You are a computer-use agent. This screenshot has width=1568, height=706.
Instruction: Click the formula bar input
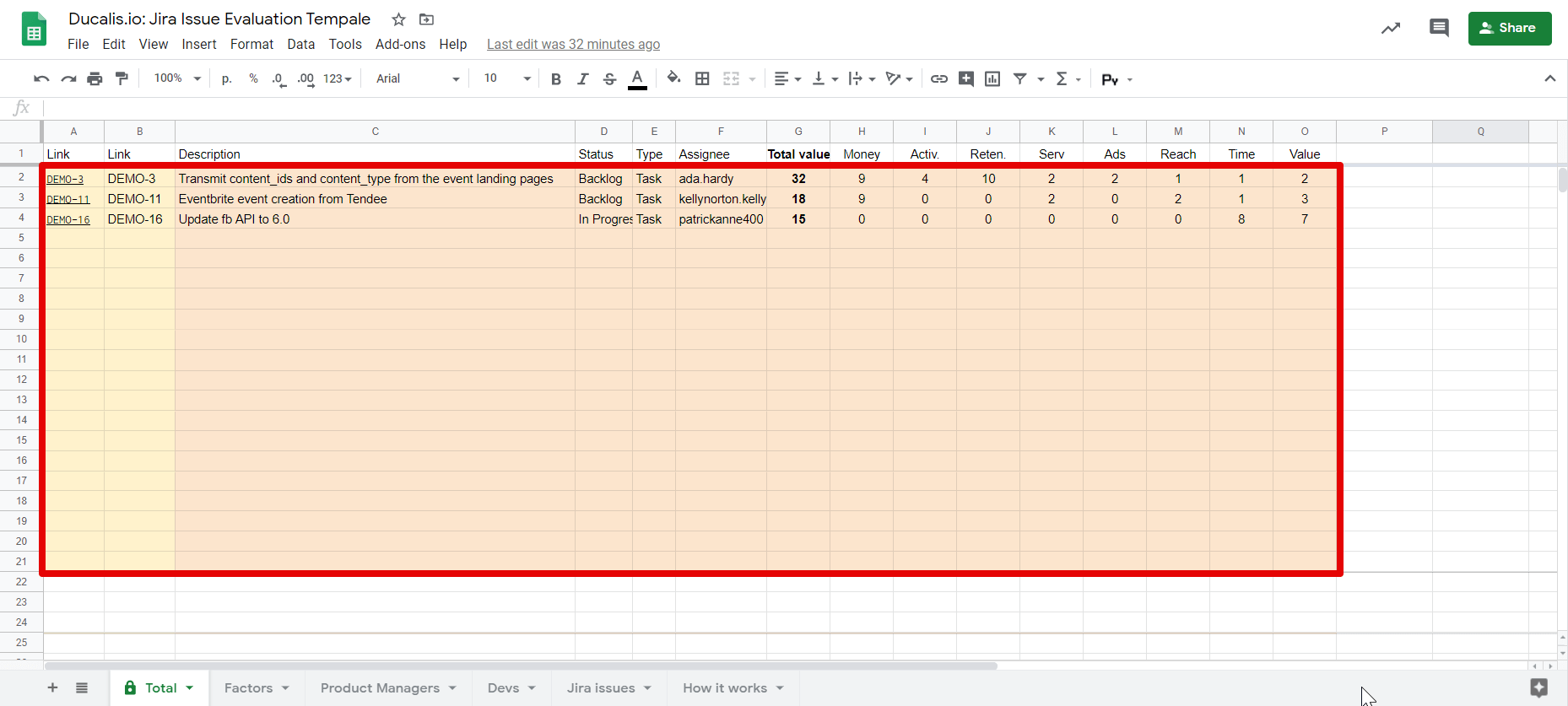(760, 107)
